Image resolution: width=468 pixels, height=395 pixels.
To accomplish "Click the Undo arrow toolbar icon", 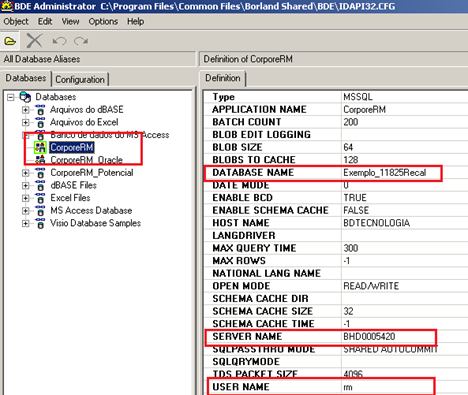I will (60, 41).
